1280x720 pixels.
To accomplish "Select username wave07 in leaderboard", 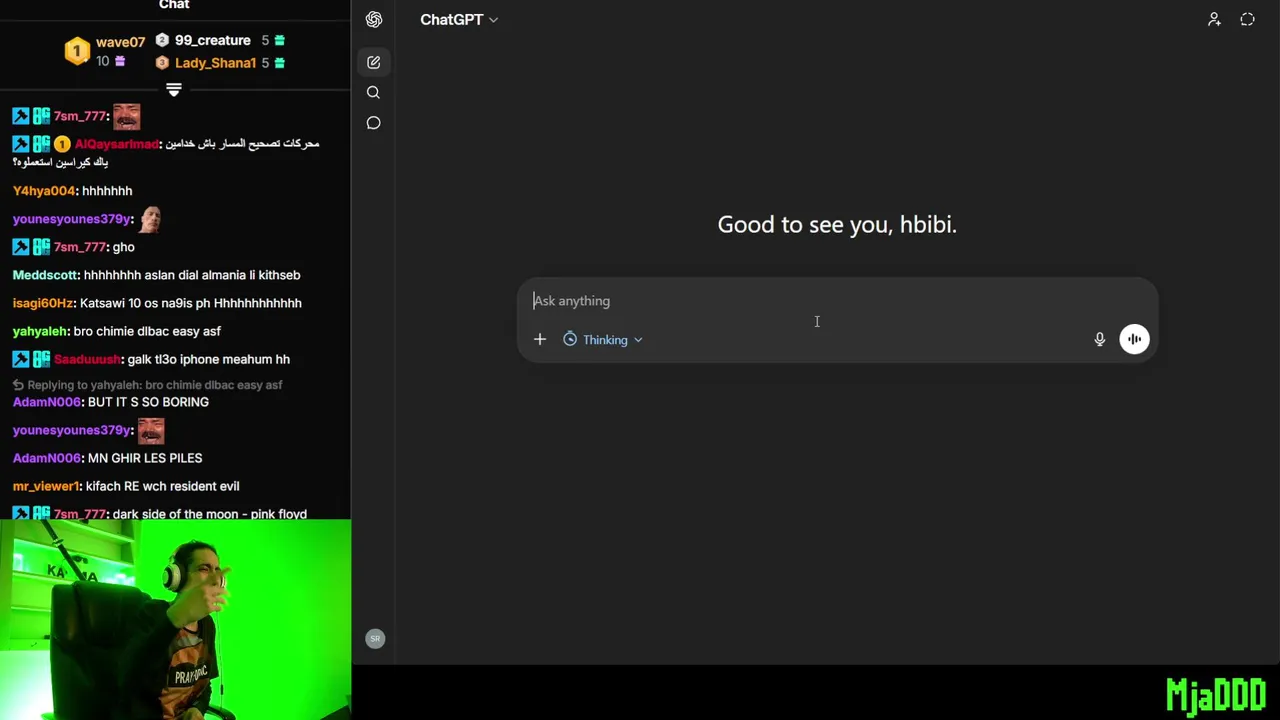I will (x=120, y=42).
